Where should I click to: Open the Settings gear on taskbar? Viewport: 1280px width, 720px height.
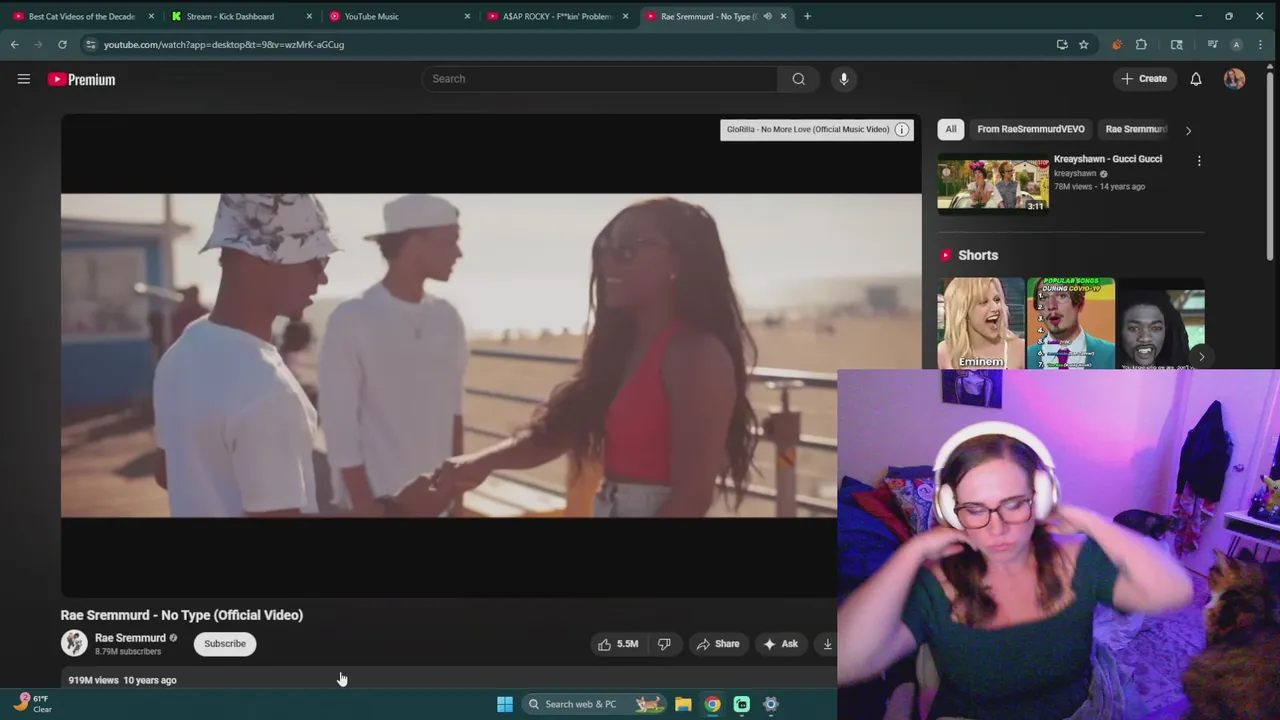(771, 704)
